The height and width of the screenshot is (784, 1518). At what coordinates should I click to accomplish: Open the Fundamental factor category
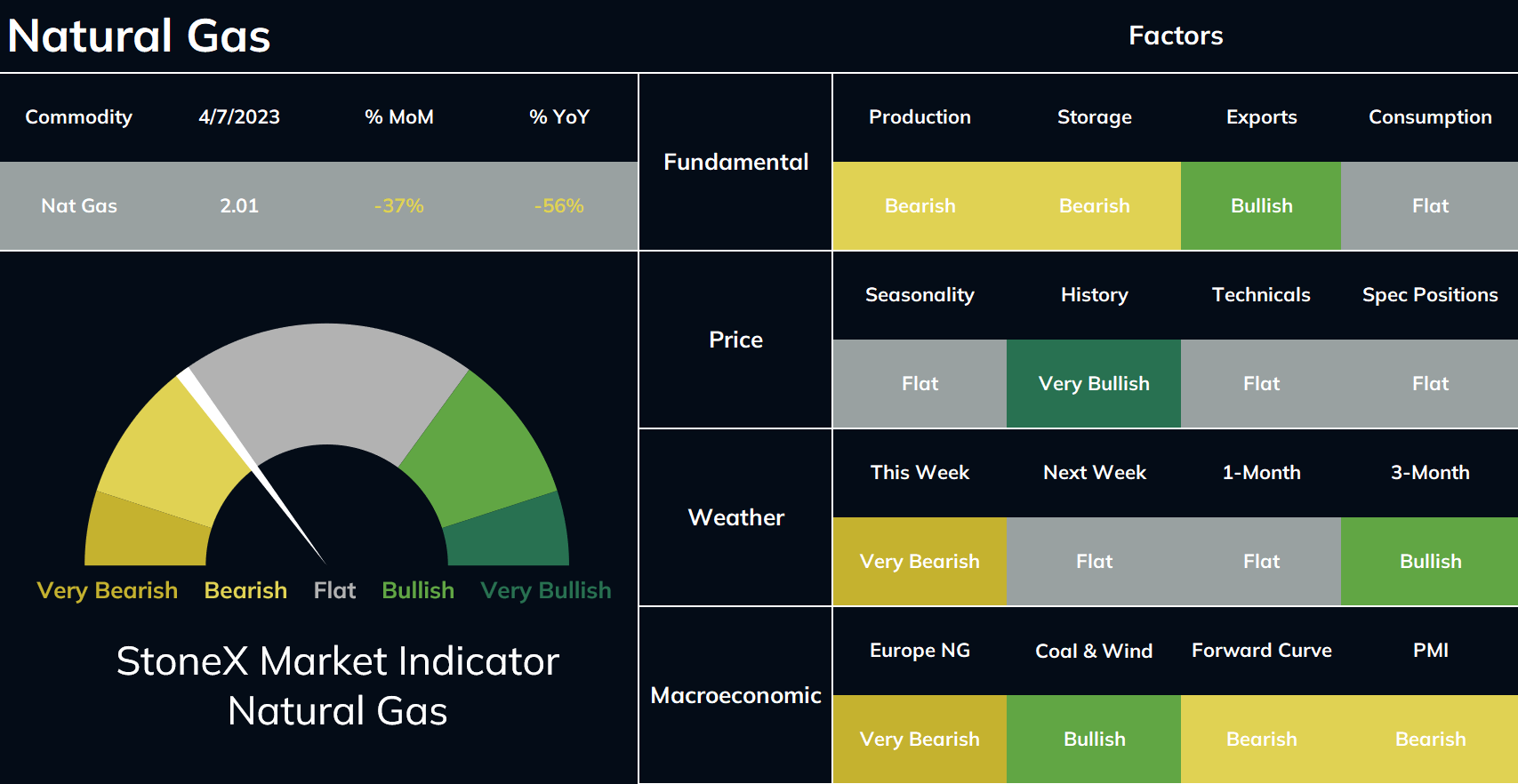point(736,162)
